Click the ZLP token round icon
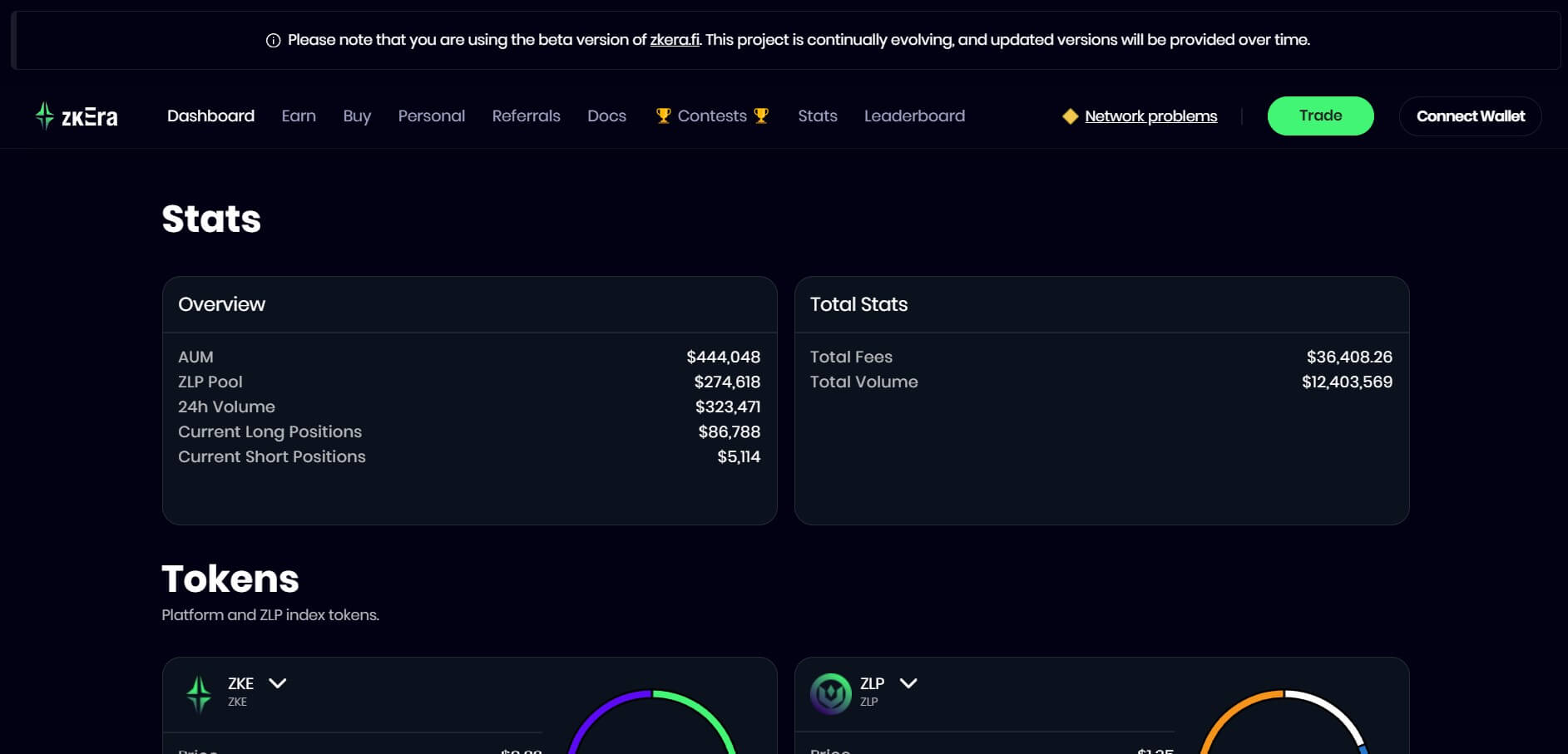The height and width of the screenshot is (754, 1568). tap(830, 693)
